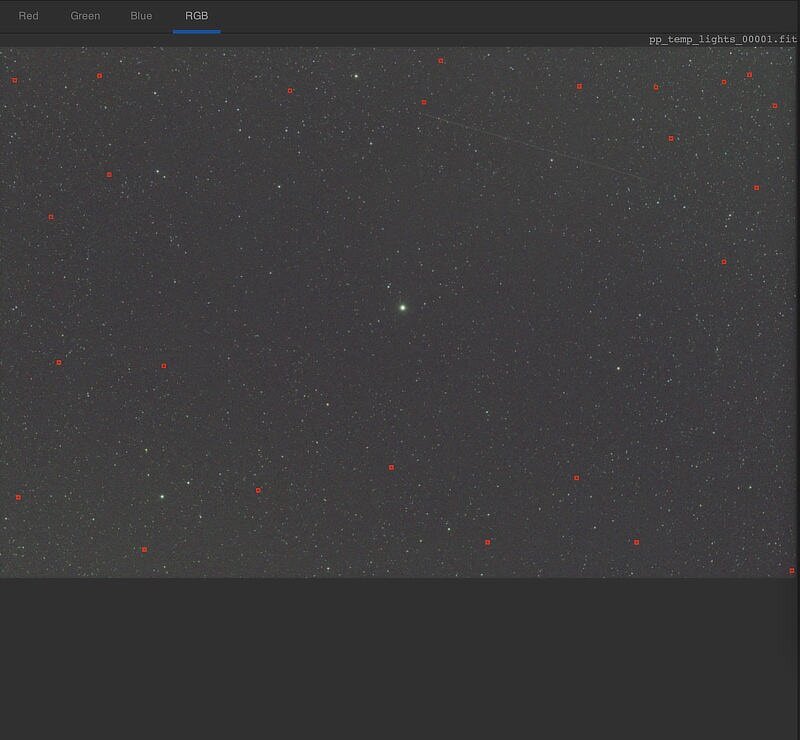Open the Green channel tab
The width and height of the screenshot is (800, 740).
pos(85,16)
